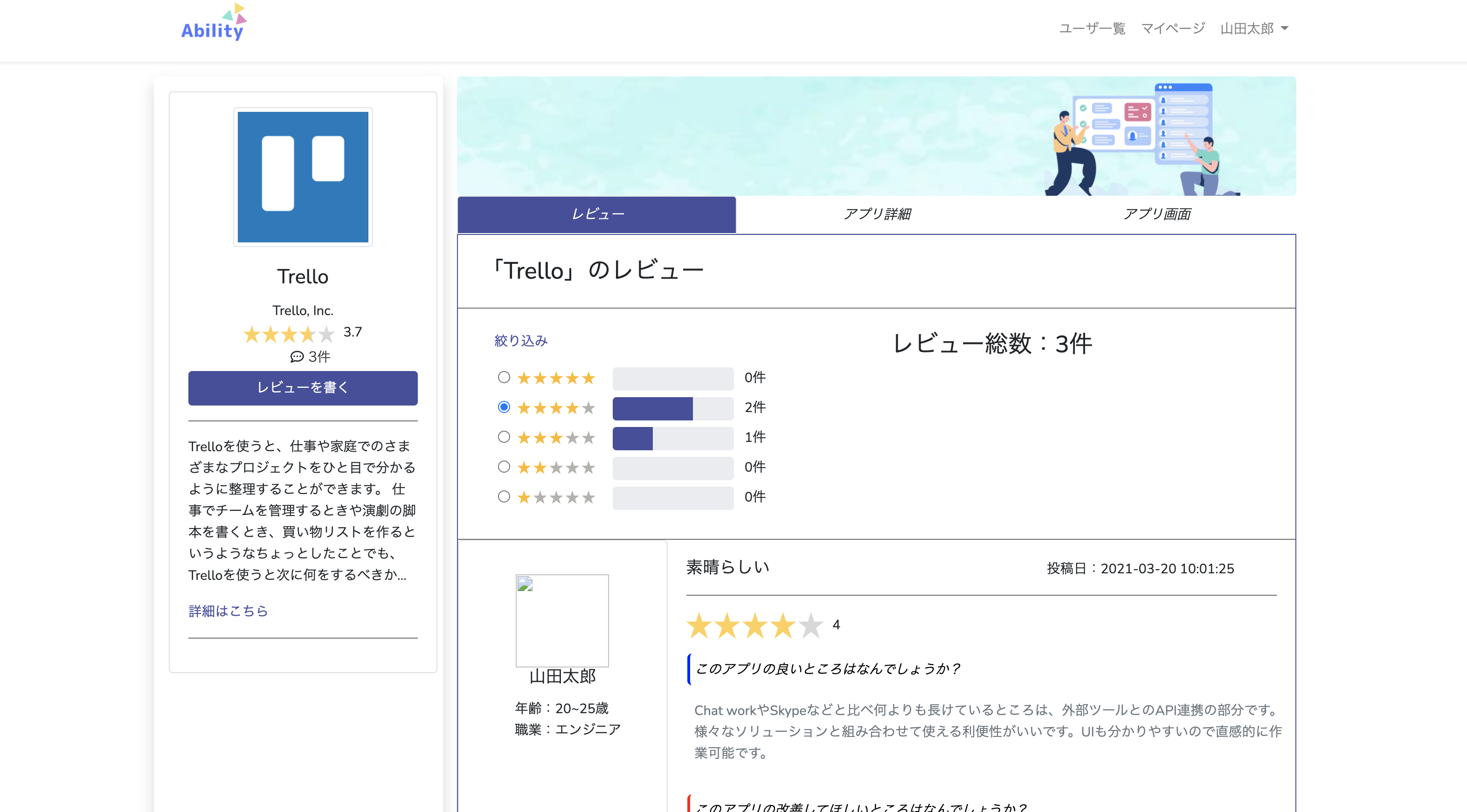Click the Trello app logo image
The height and width of the screenshot is (812, 1467).
[302, 177]
